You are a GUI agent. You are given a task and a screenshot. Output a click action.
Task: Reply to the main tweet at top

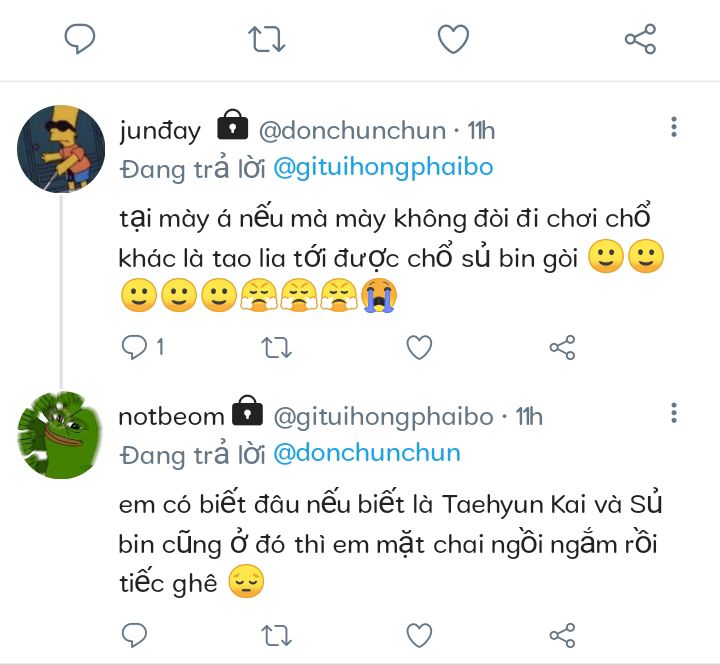pyautogui.click(x=80, y=39)
